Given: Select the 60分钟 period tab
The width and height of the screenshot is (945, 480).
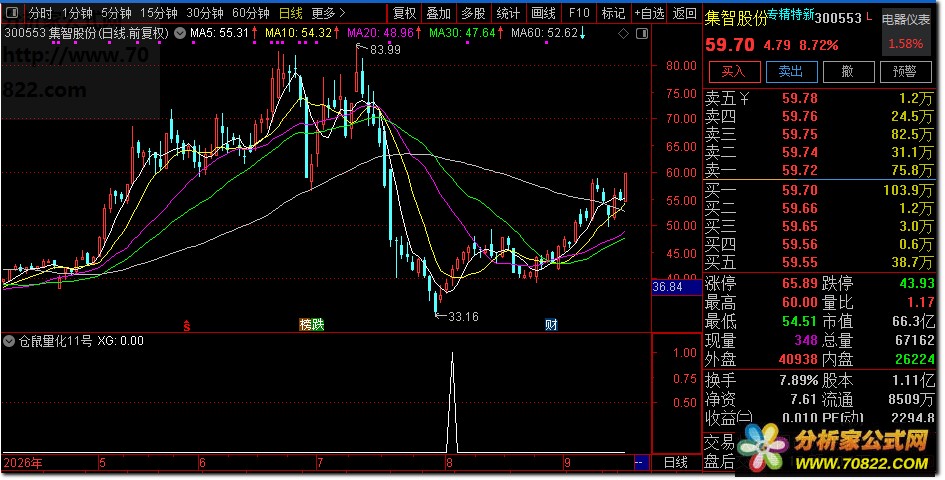Looking at the screenshot, I should (251, 13).
